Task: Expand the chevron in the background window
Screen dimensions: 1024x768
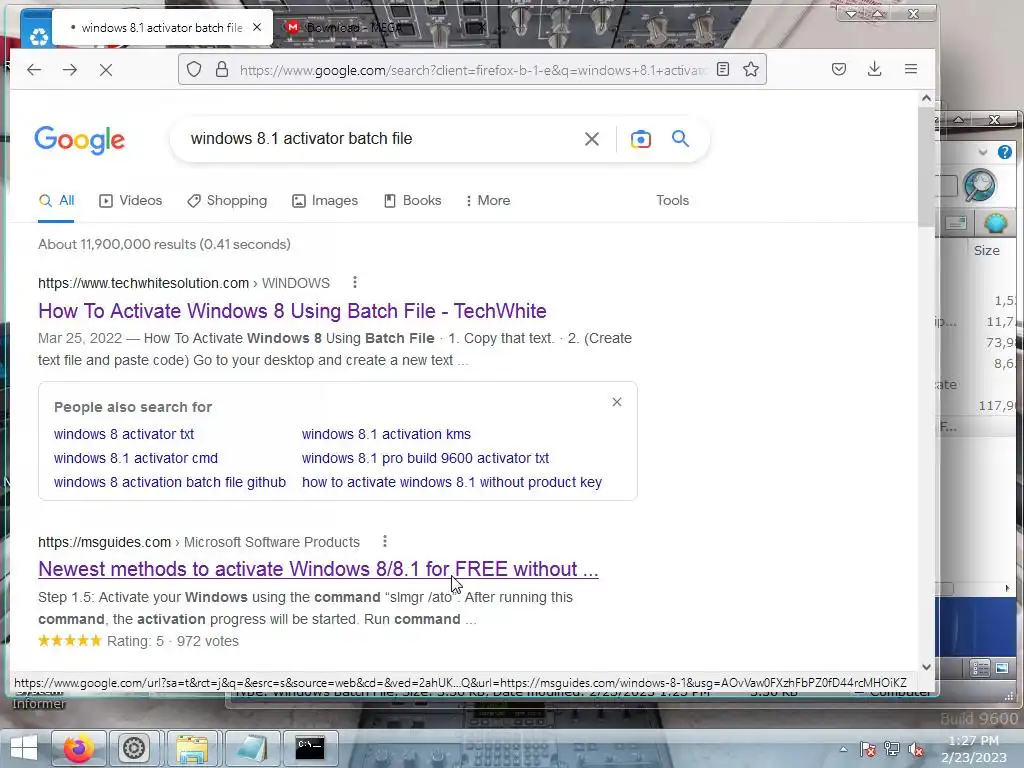Action: [983, 152]
